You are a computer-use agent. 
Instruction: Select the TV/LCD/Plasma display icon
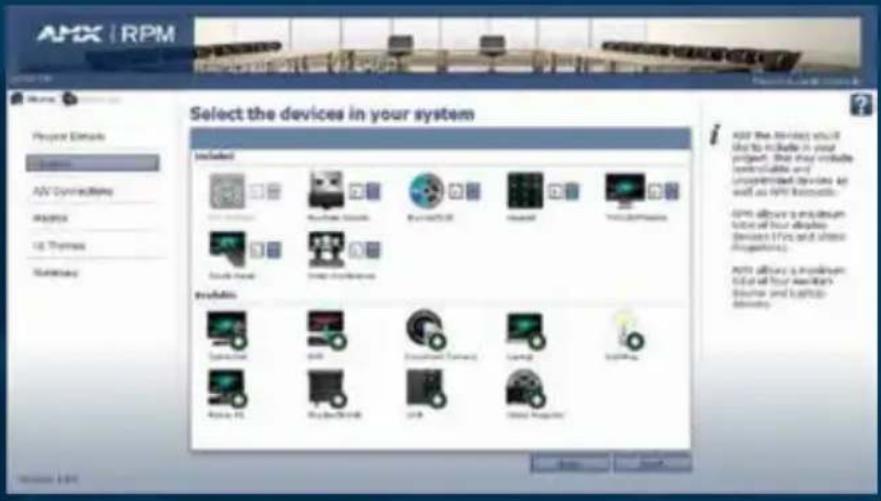click(625, 190)
